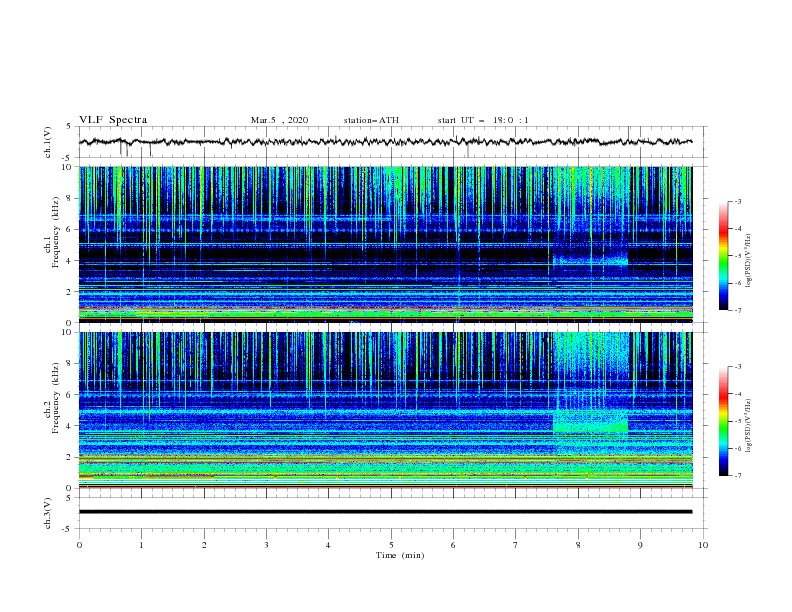Click the "-5" tick of the ch.3(V) panel
Screen dimensions: 792x612
pos(67,529)
